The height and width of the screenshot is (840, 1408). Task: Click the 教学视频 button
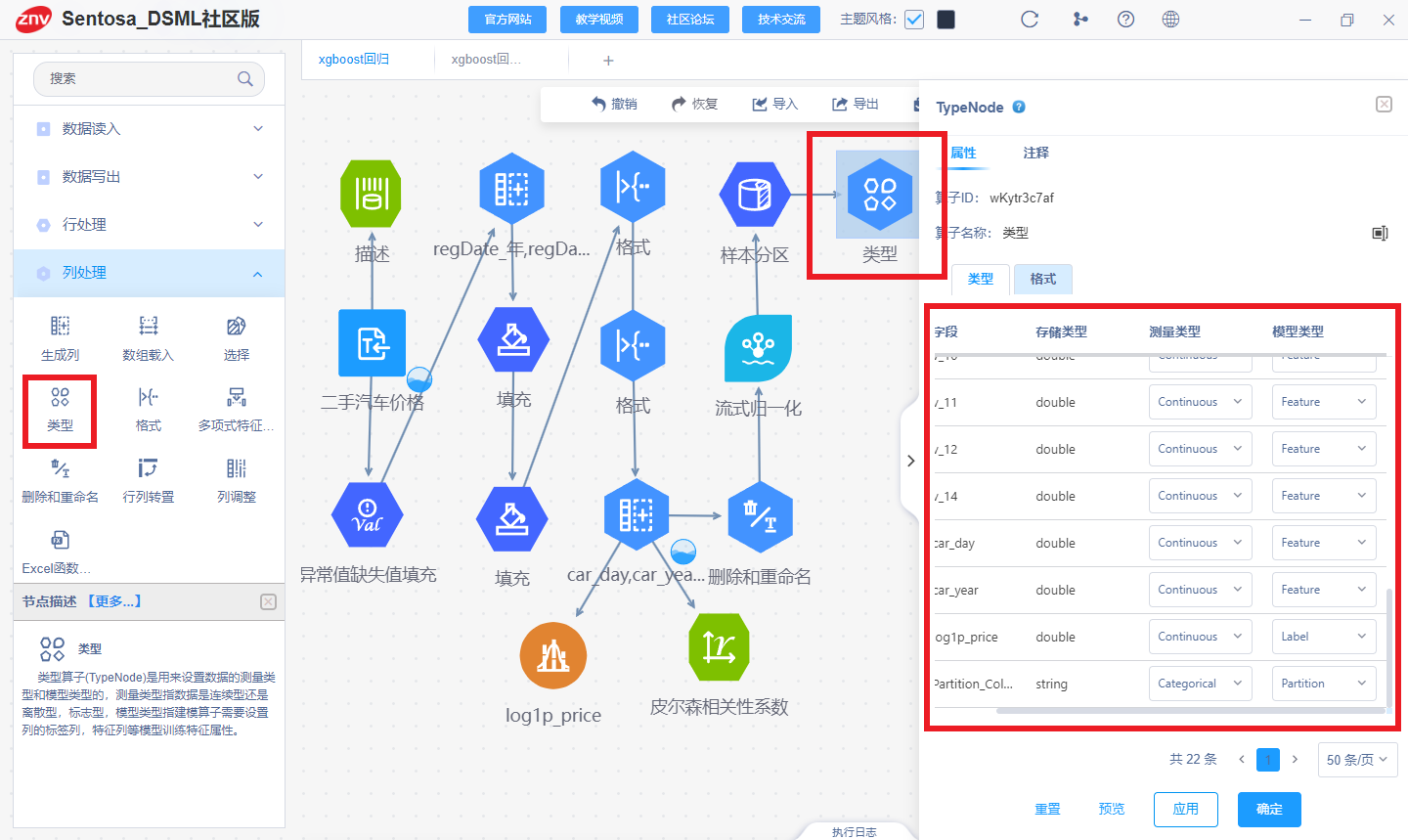599,20
